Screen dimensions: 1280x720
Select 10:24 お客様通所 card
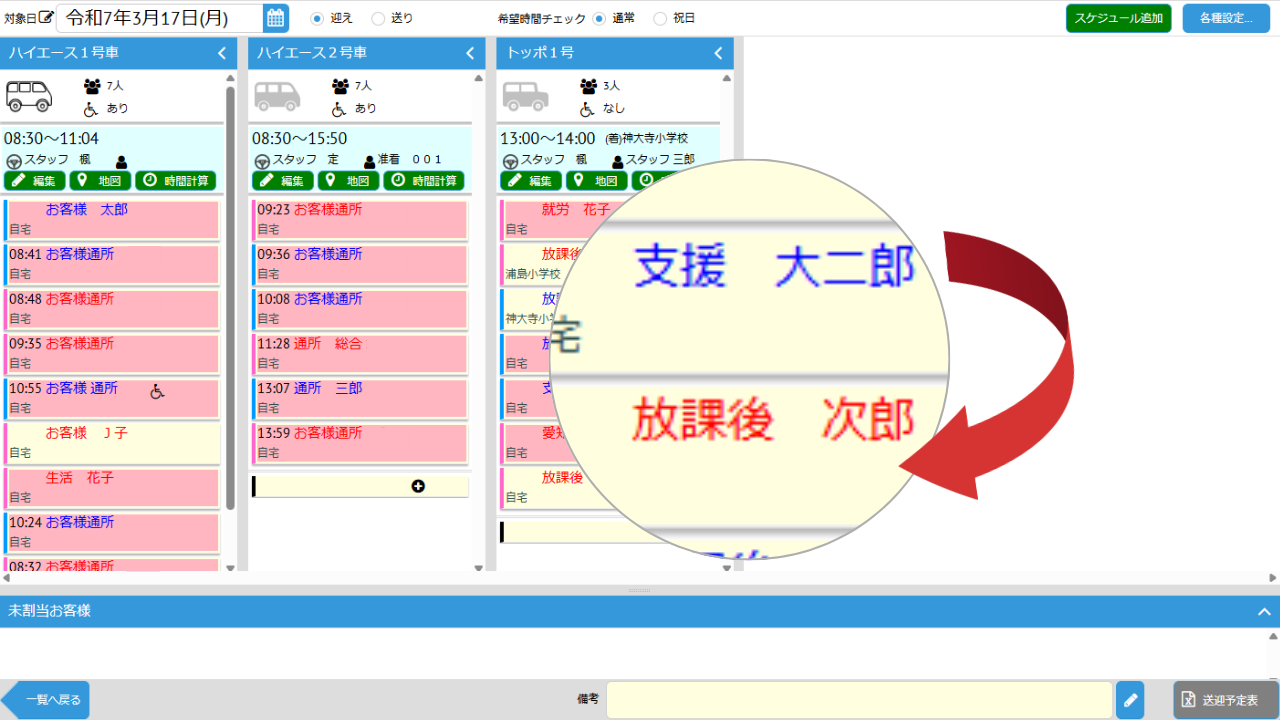112,532
